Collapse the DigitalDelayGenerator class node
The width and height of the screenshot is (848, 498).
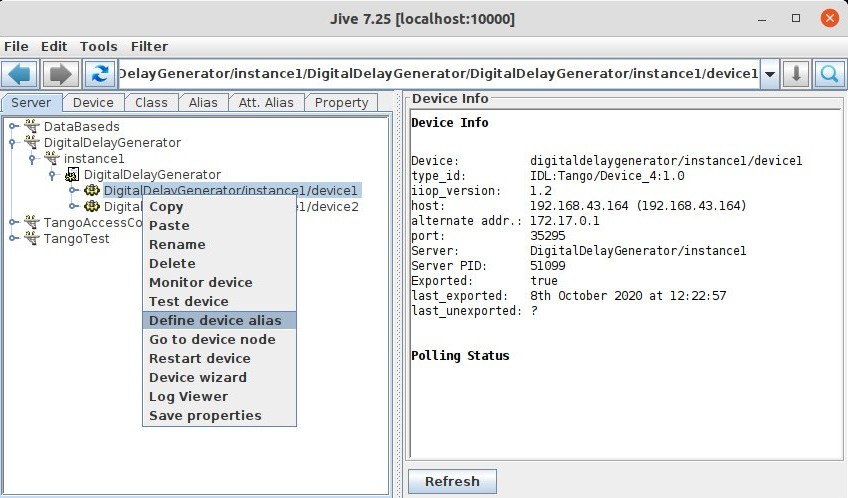(x=52, y=175)
